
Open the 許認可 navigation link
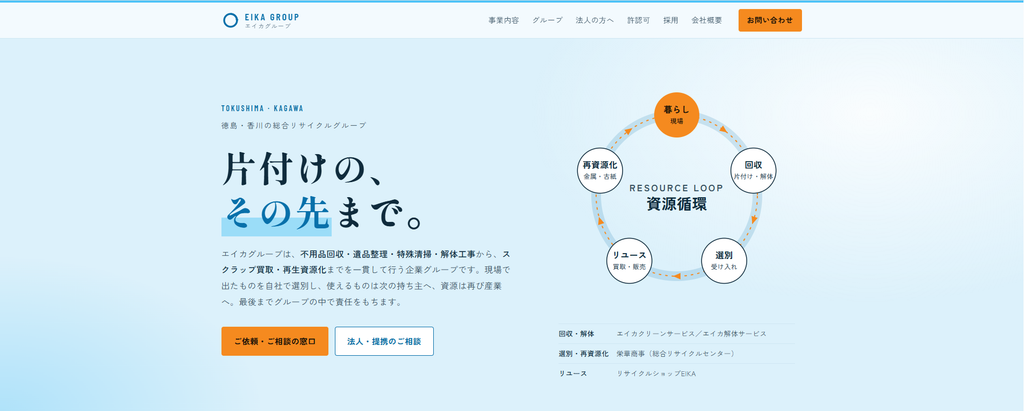[639, 20]
